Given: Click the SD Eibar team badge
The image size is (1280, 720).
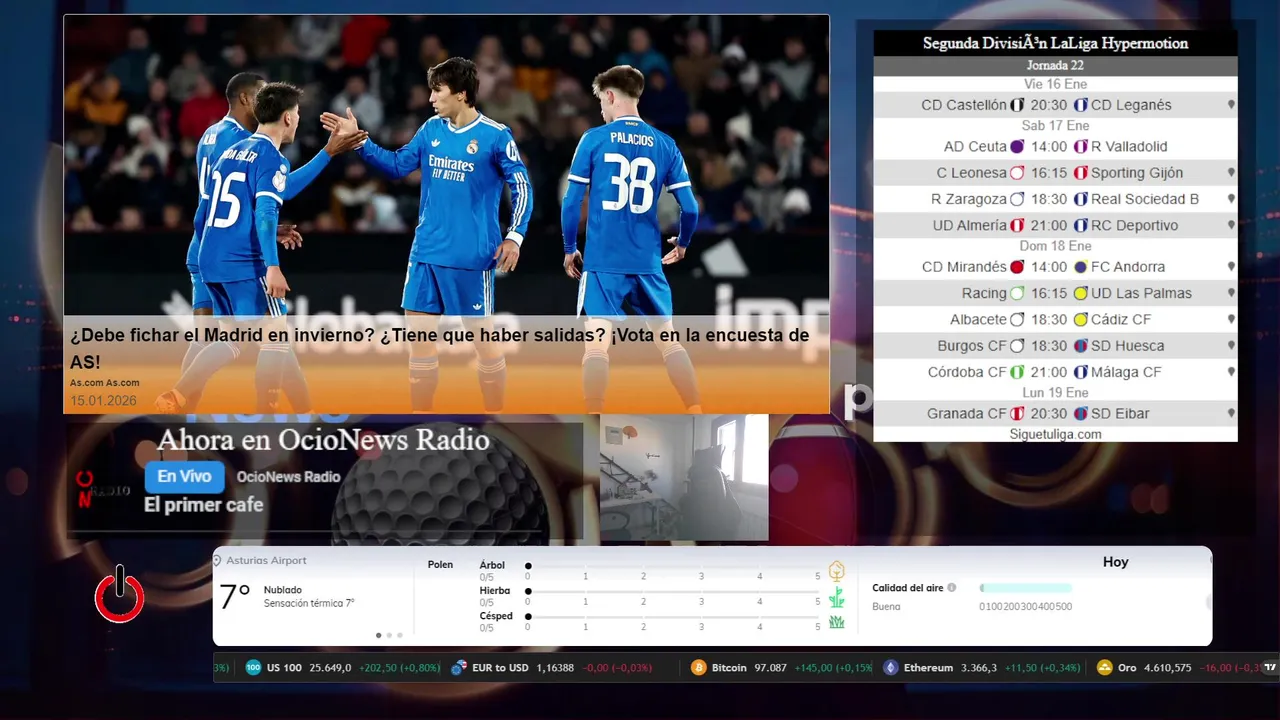Looking at the screenshot, I should pyautogui.click(x=1081, y=414).
